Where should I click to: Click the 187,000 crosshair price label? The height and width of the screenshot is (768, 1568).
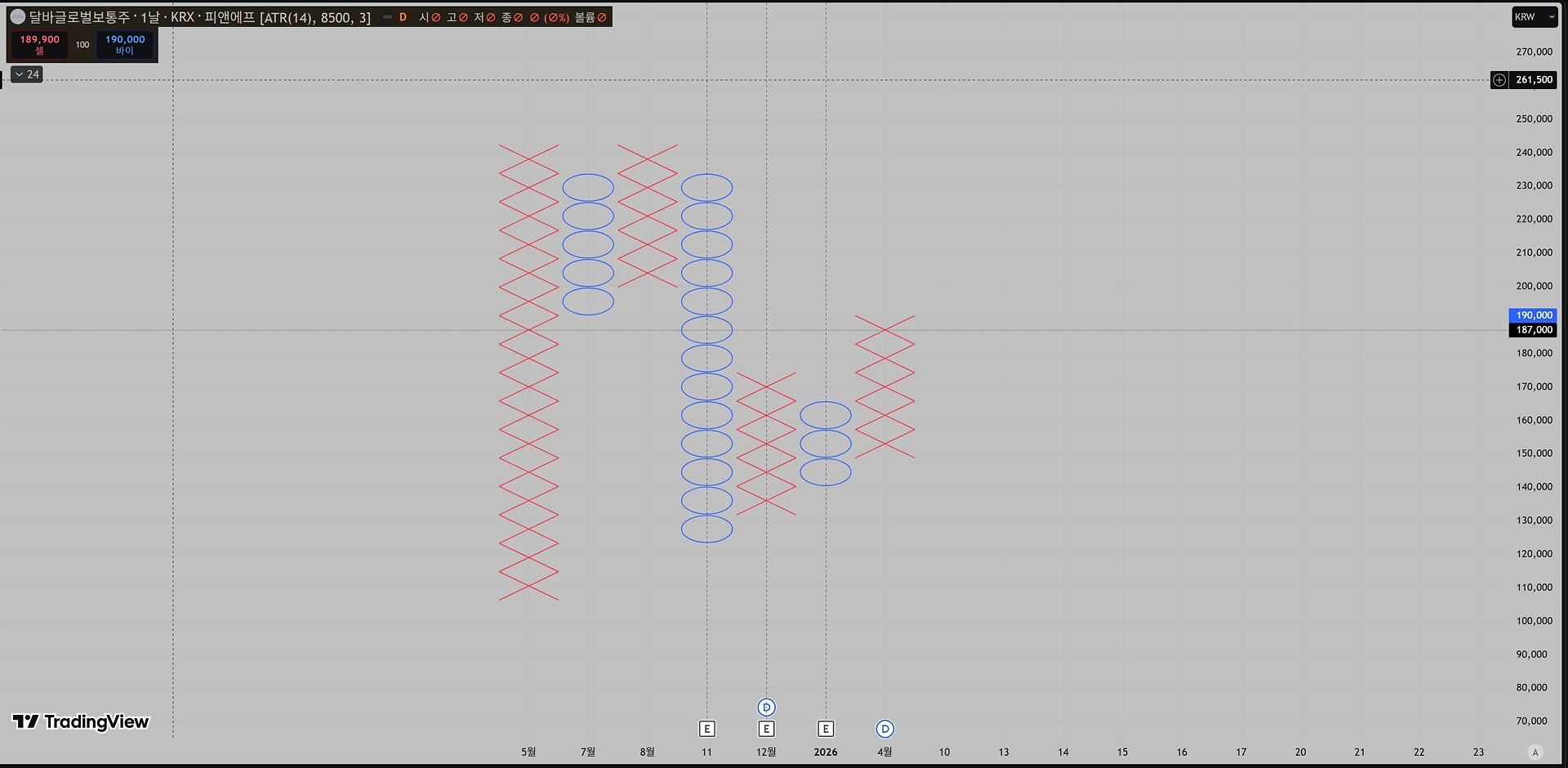coord(1533,330)
